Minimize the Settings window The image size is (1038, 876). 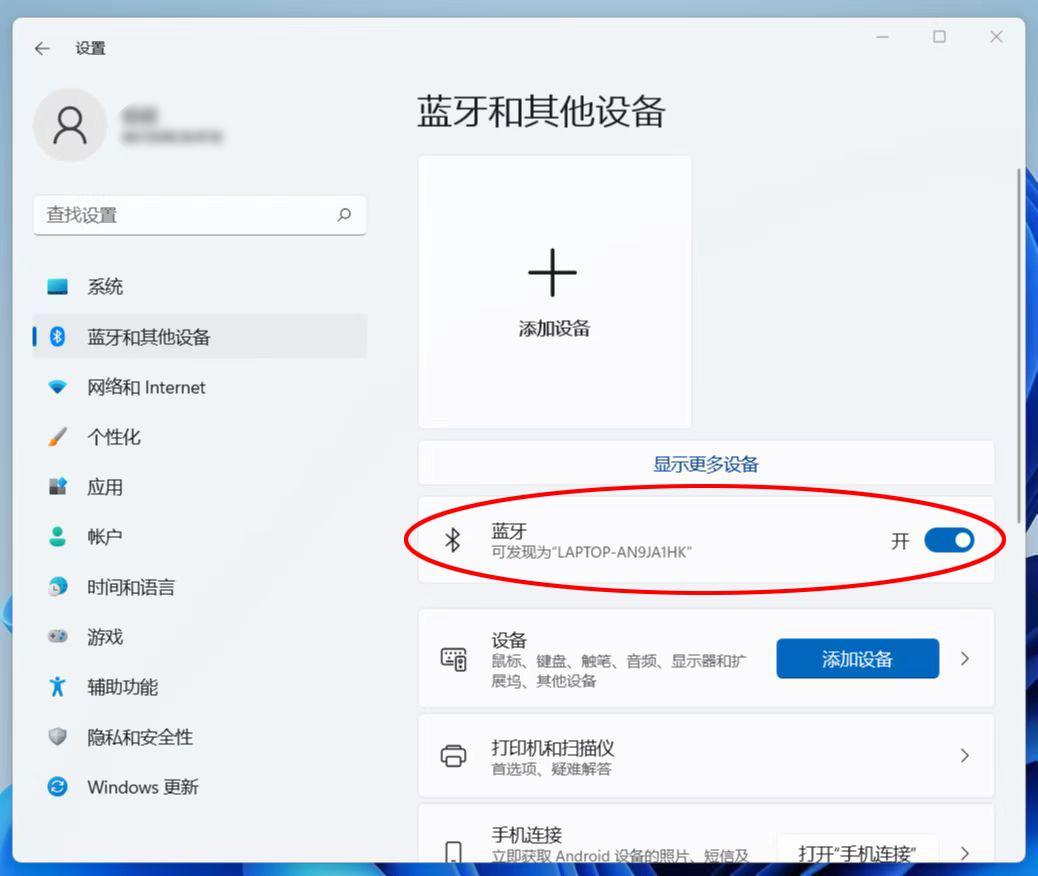(882, 36)
